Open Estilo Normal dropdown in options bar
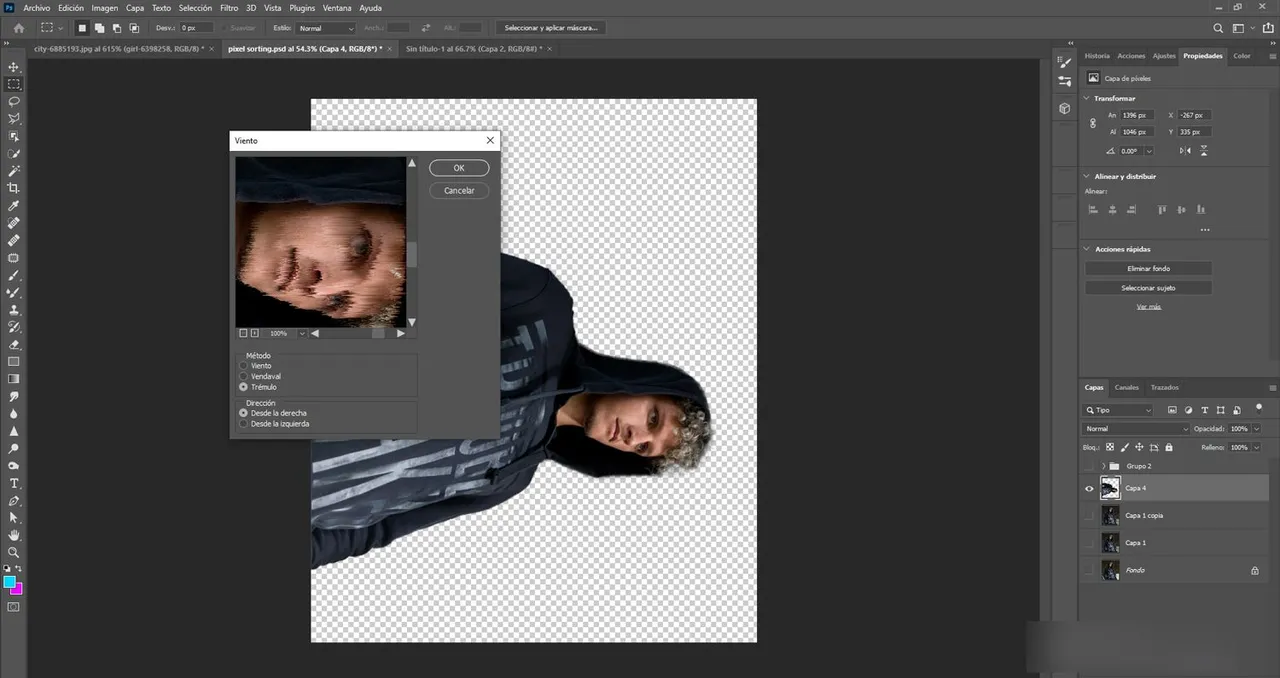1280x678 pixels. pos(325,28)
